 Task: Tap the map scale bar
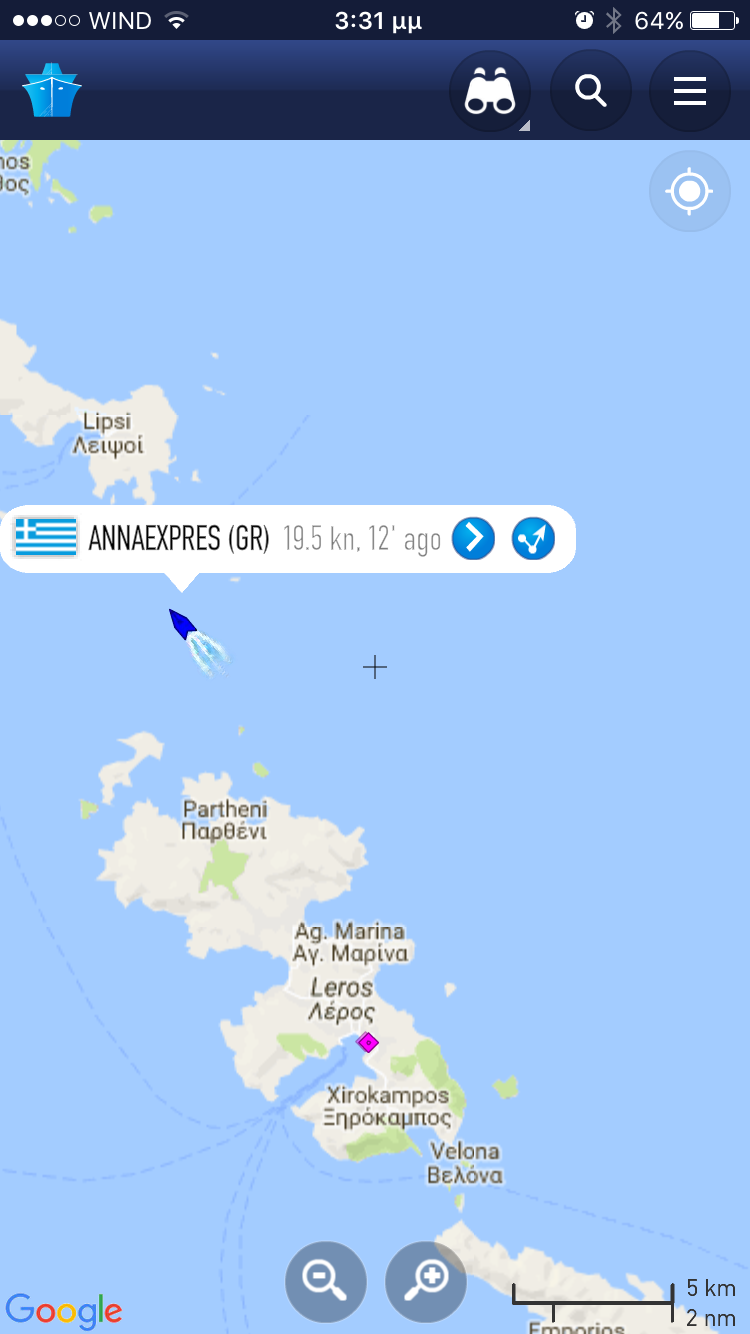593,1303
